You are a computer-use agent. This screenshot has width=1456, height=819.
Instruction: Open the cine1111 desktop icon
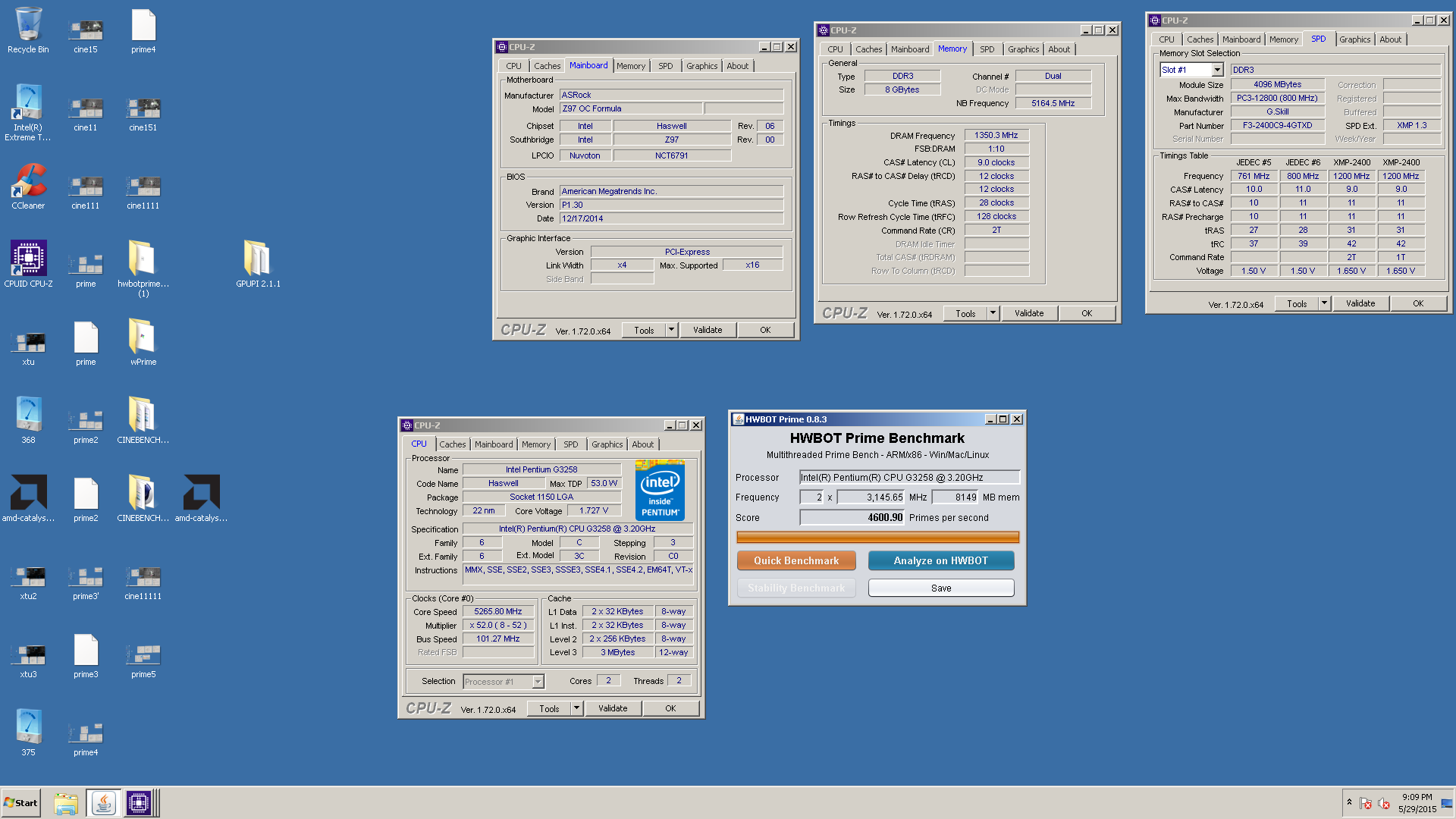pyautogui.click(x=143, y=192)
